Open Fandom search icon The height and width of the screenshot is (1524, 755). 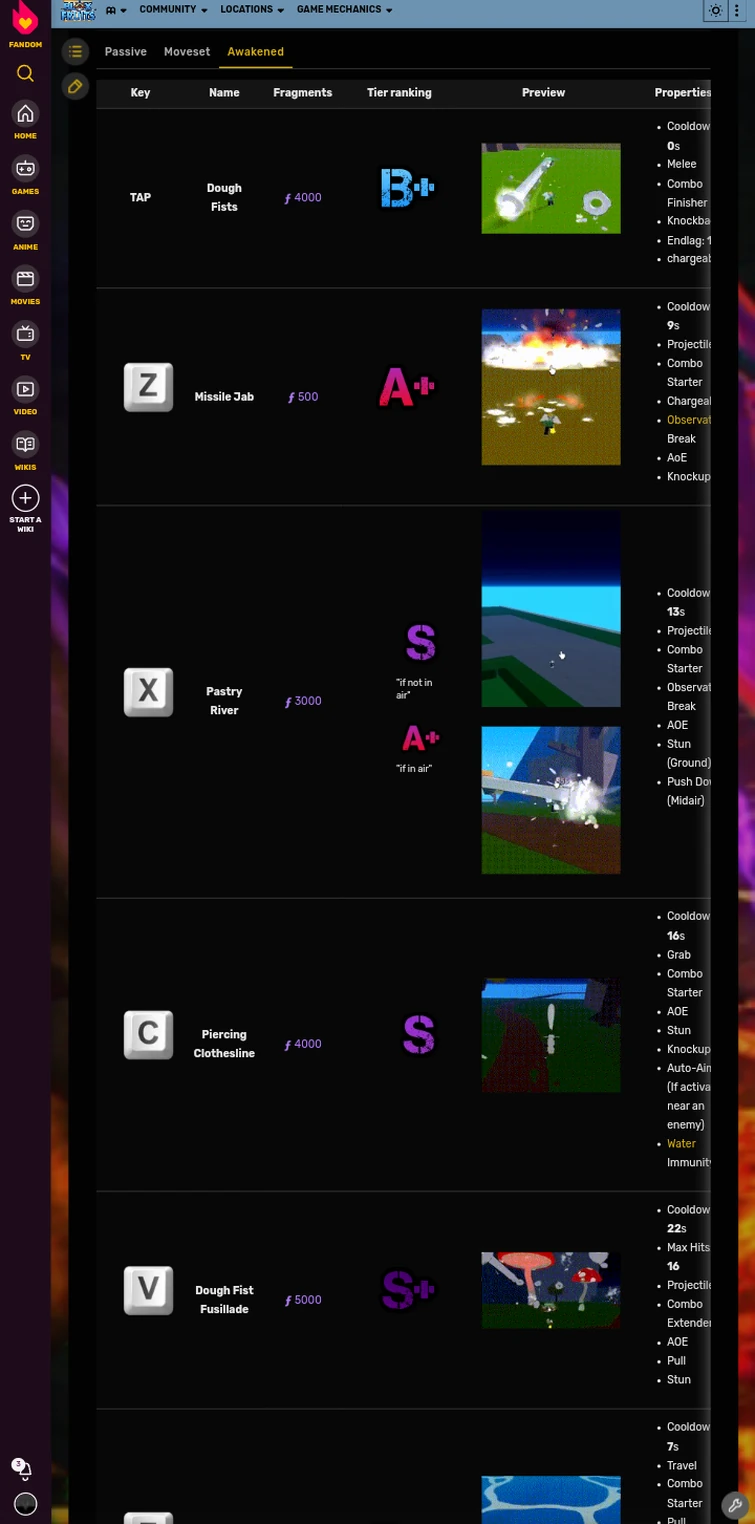point(25,73)
